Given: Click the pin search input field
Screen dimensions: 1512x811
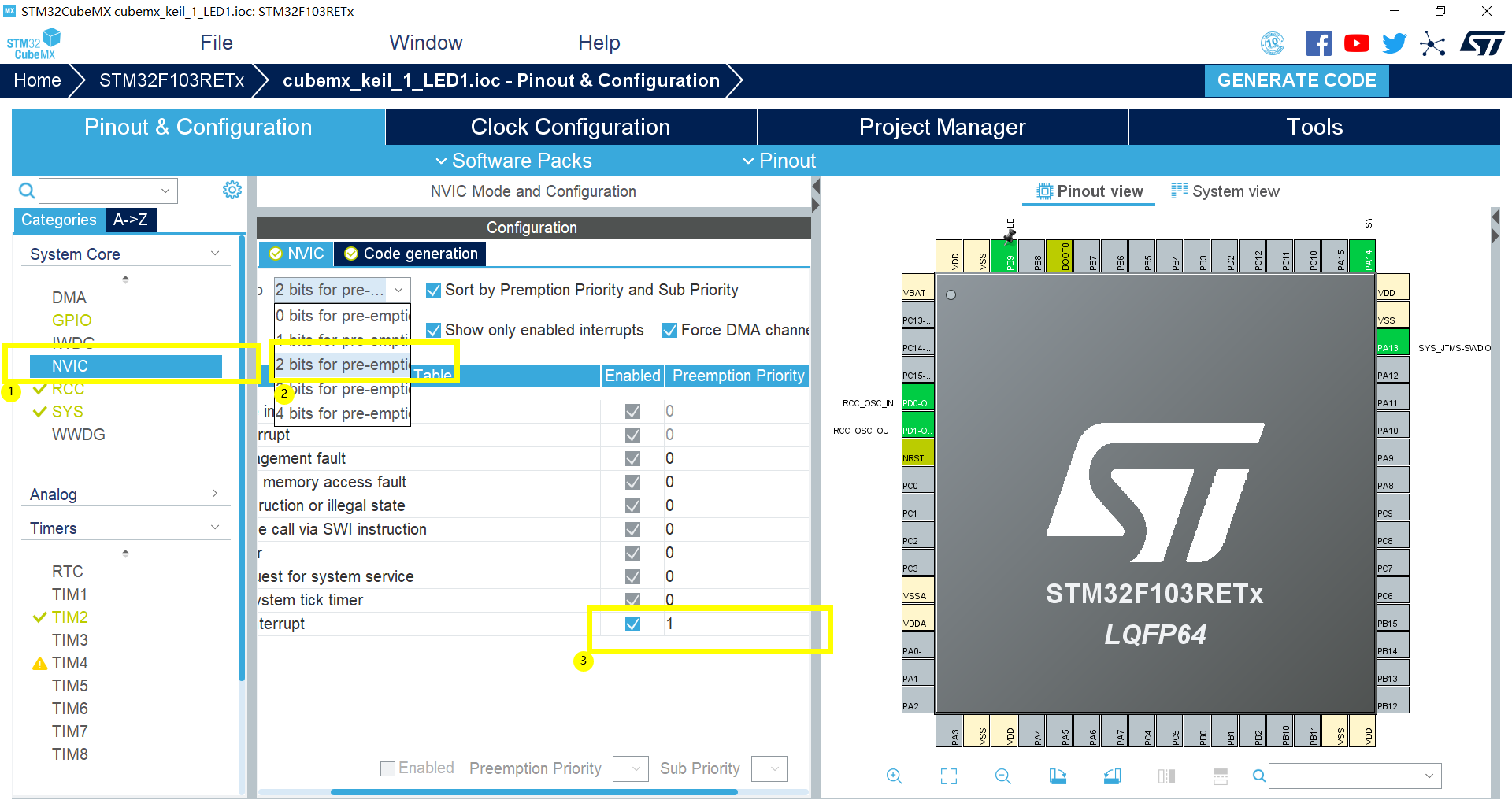Looking at the screenshot, I should [x=1355, y=776].
